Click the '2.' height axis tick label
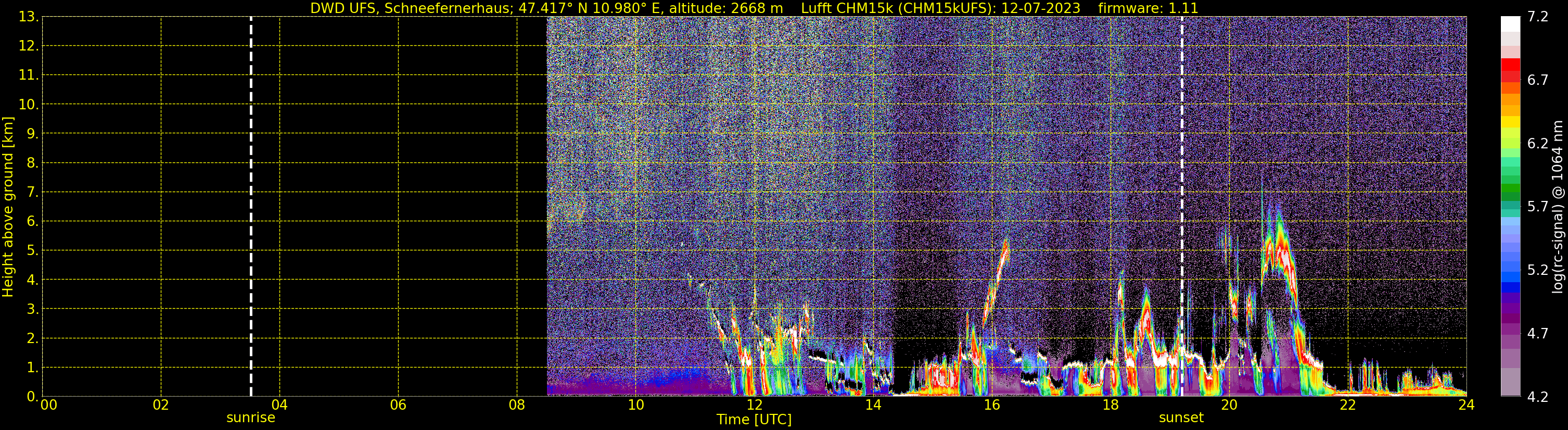Image resolution: width=1568 pixels, height=430 pixels. (x=32, y=339)
